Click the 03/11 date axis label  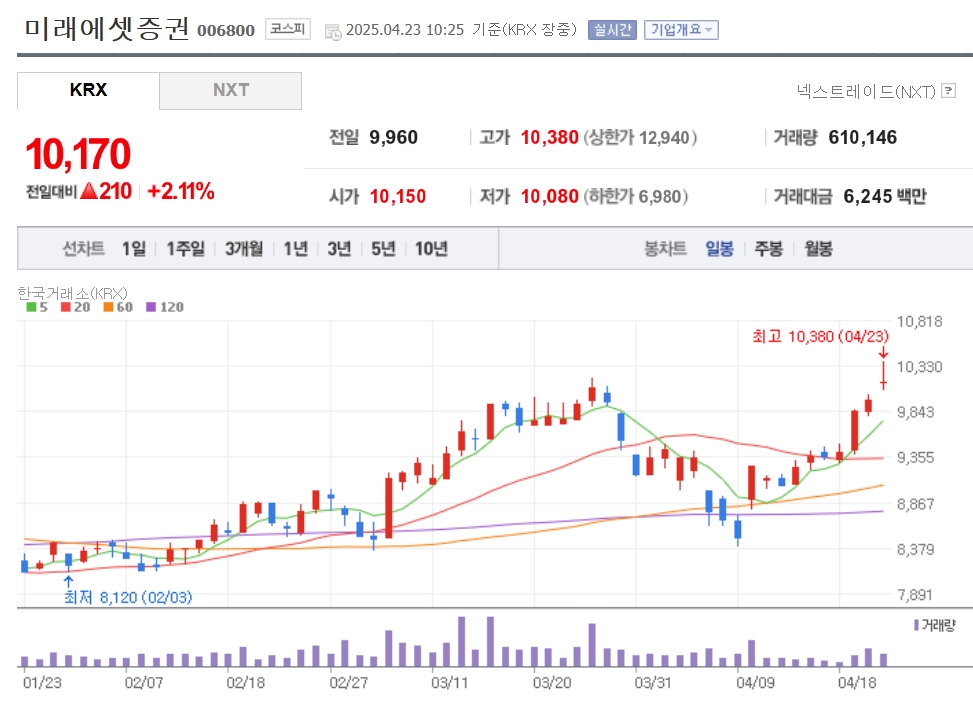pyautogui.click(x=449, y=683)
